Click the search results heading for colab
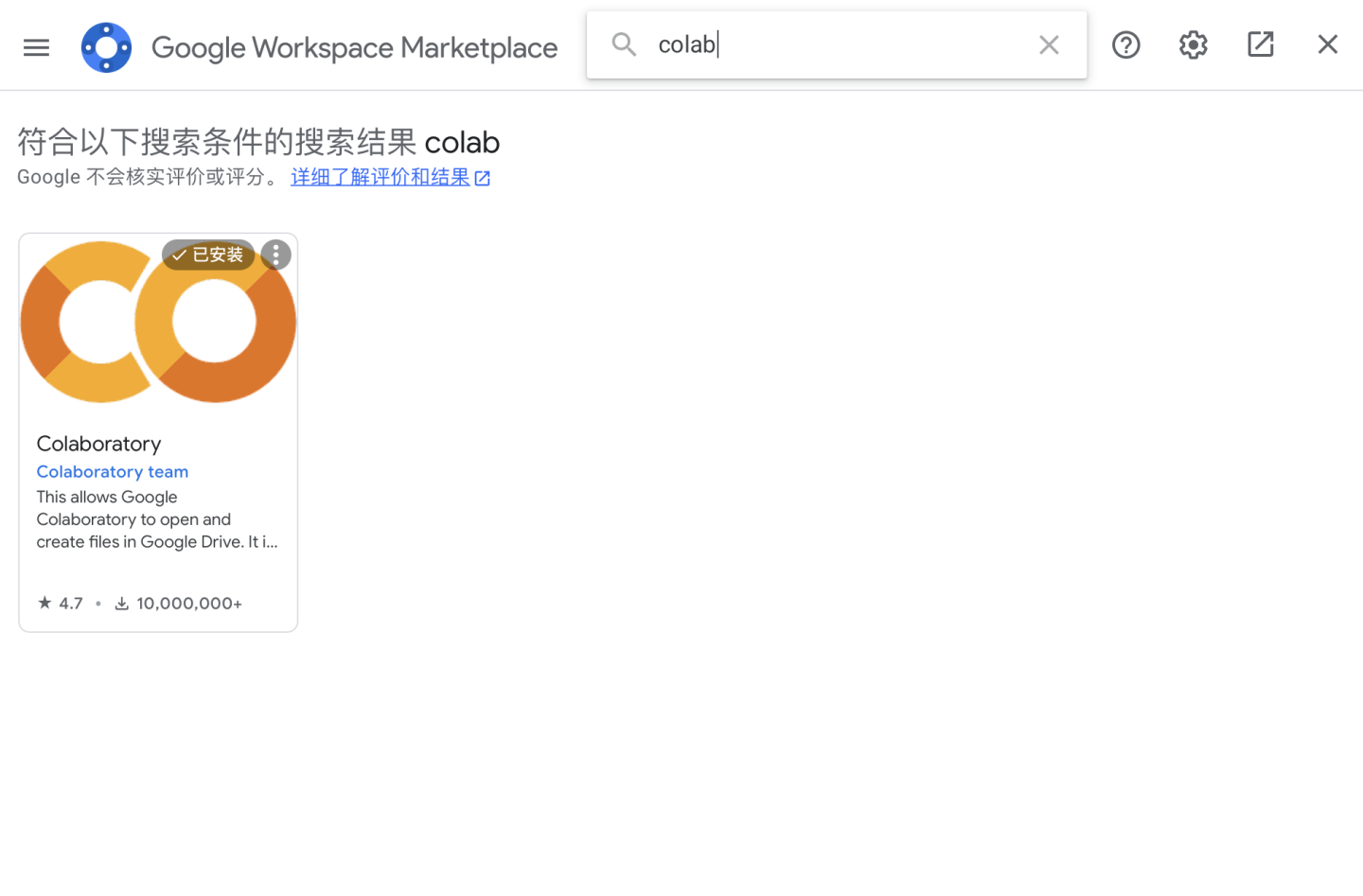The width and height of the screenshot is (1363, 896). click(x=258, y=142)
